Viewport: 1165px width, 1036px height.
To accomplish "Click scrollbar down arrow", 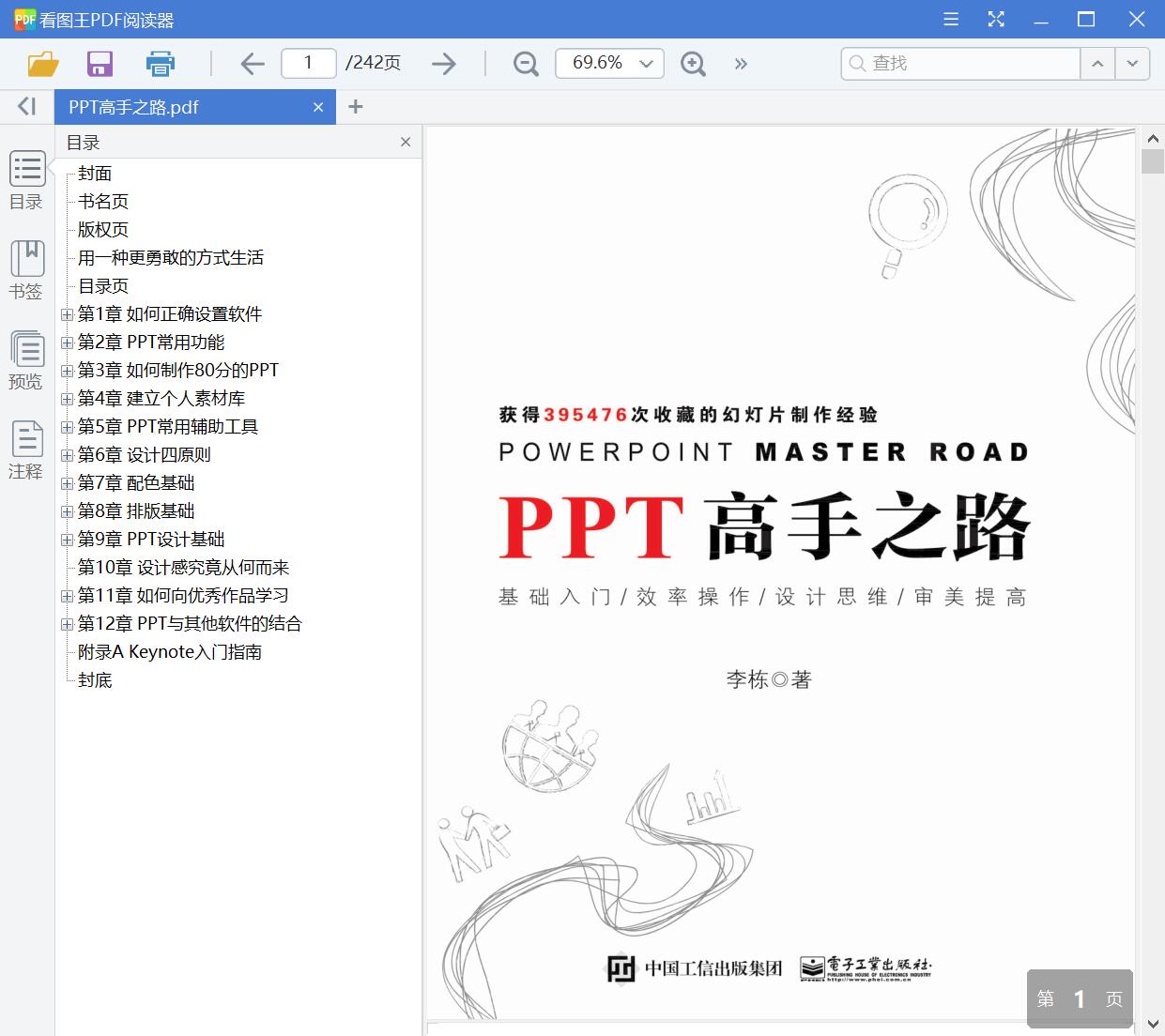I will [1153, 1024].
